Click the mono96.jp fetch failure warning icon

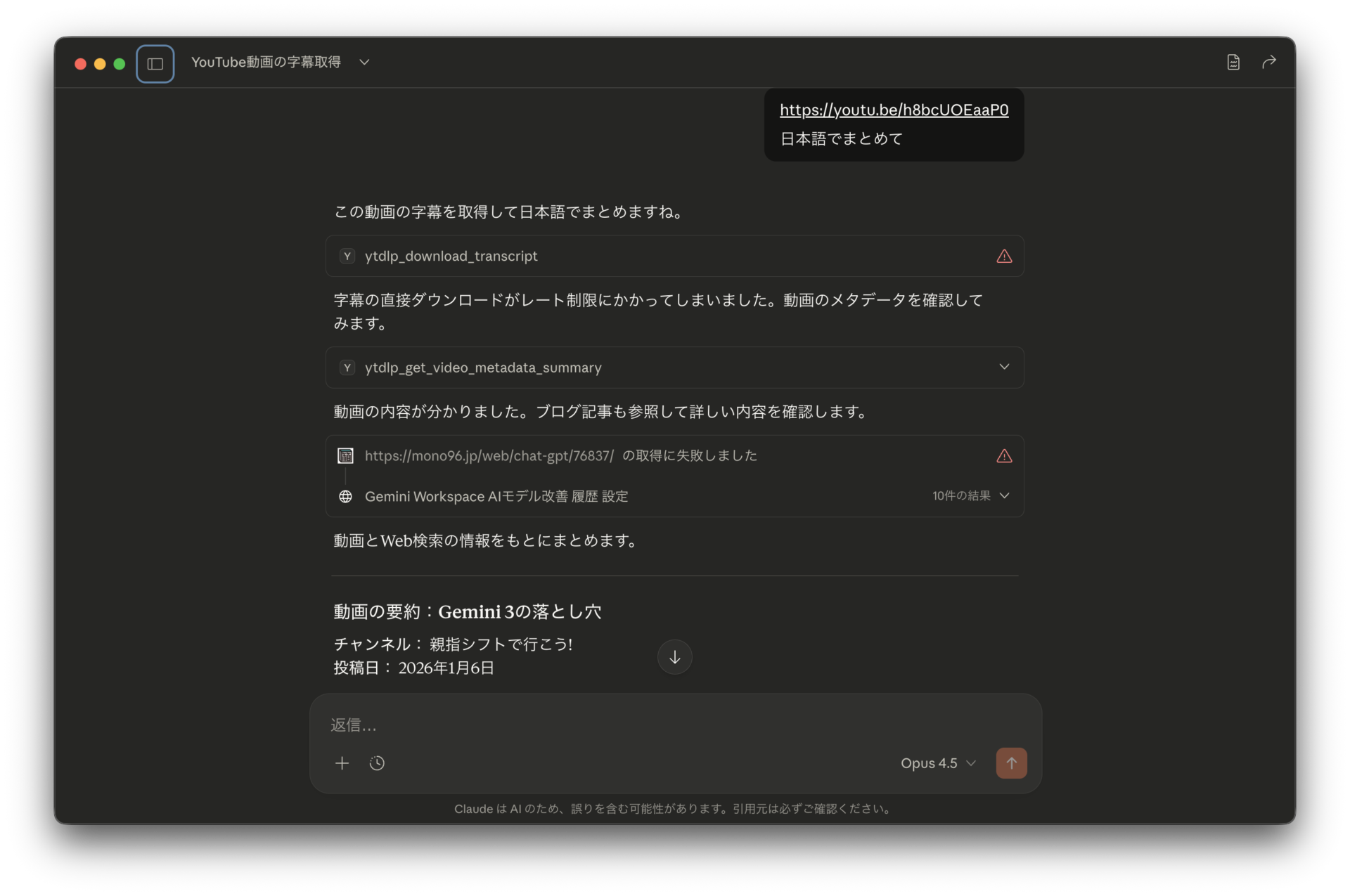pos(1004,456)
